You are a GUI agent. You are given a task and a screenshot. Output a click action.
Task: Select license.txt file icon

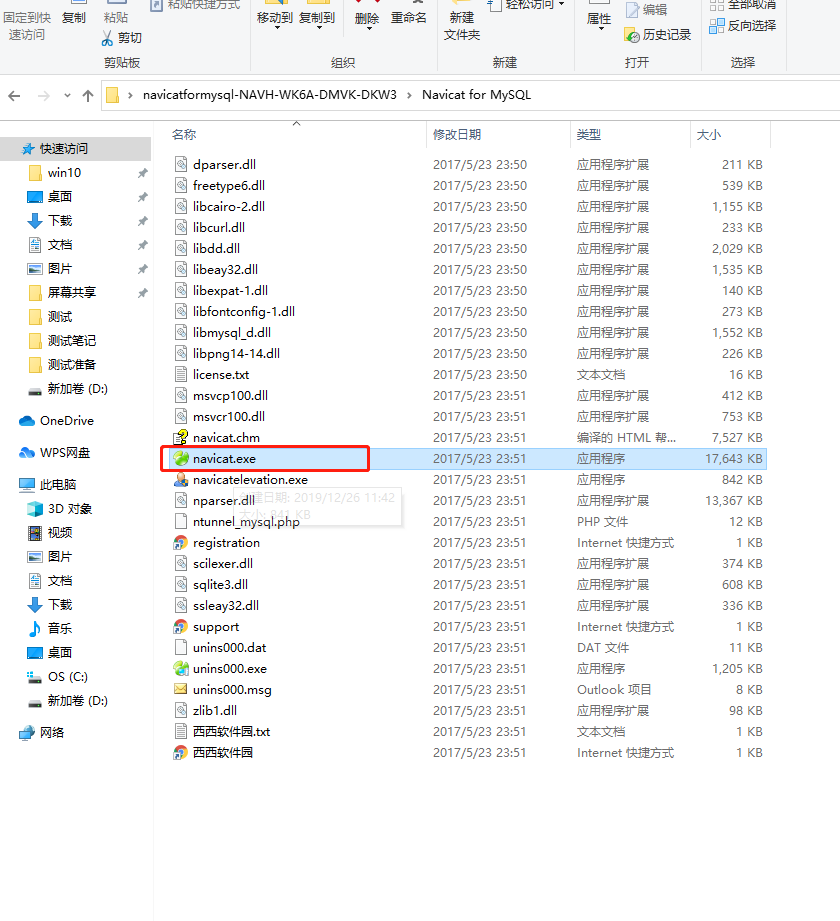pos(181,375)
